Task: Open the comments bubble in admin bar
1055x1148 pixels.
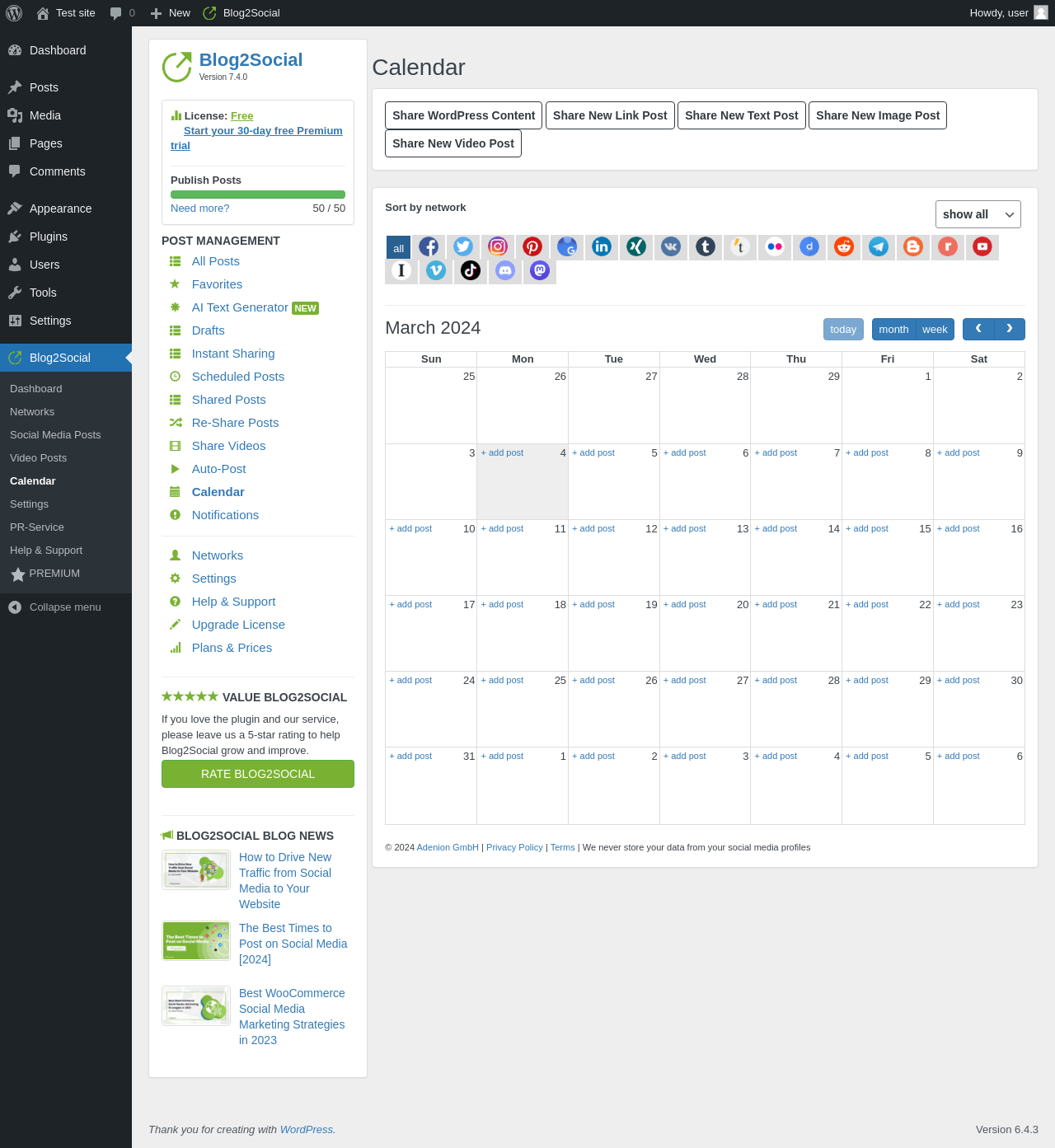Action: click(122, 13)
